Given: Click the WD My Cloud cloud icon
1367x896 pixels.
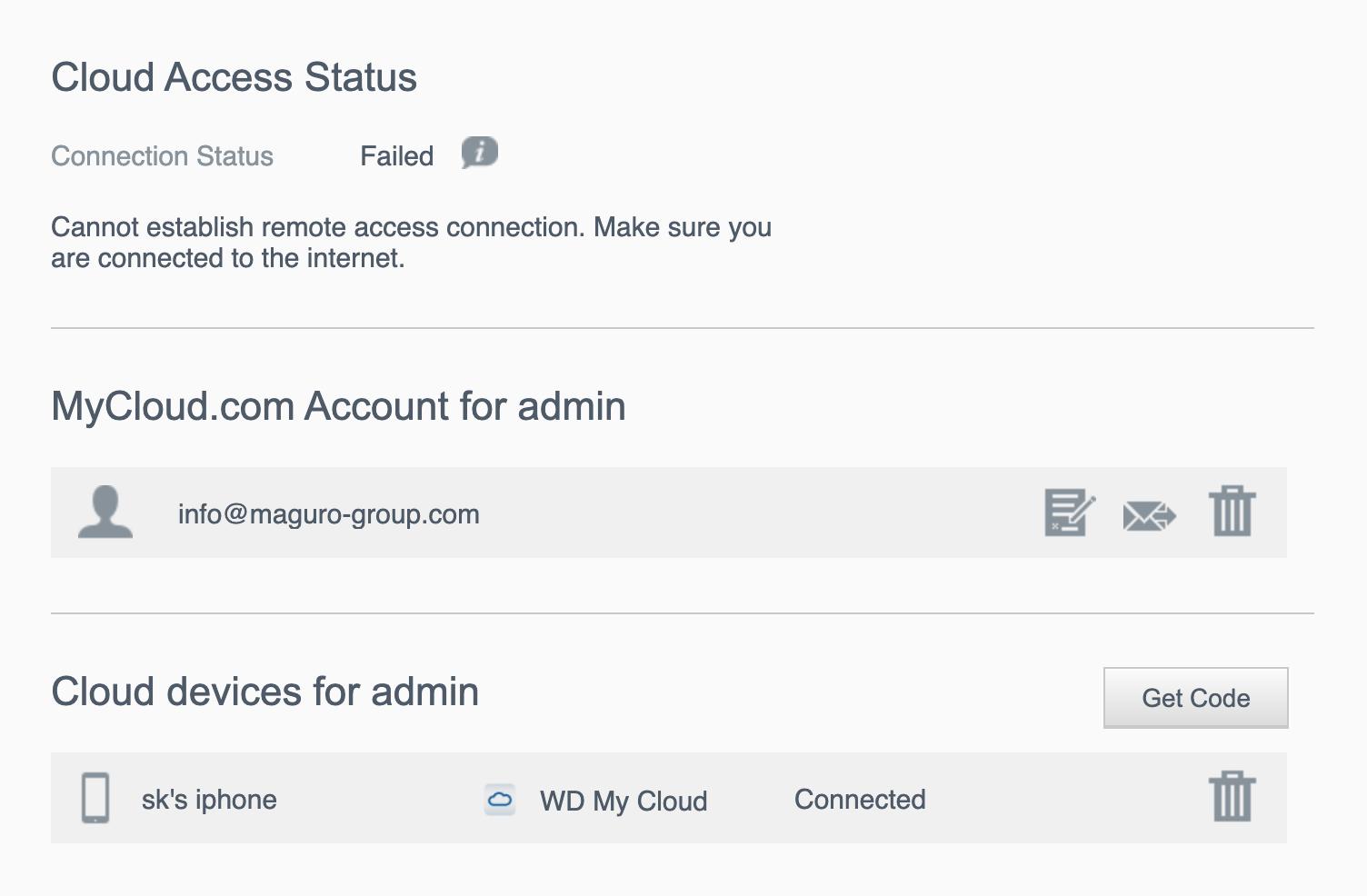Looking at the screenshot, I should (500, 800).
